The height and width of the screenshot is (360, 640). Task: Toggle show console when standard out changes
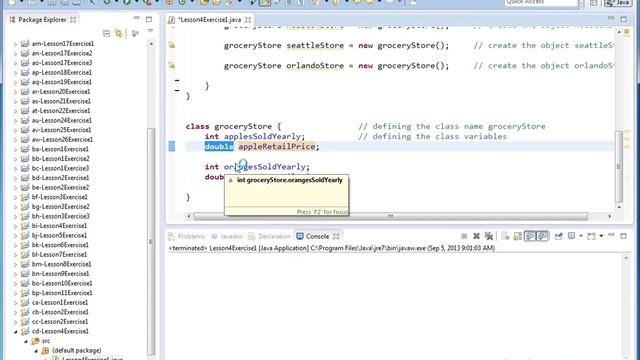tap(530, 236)
